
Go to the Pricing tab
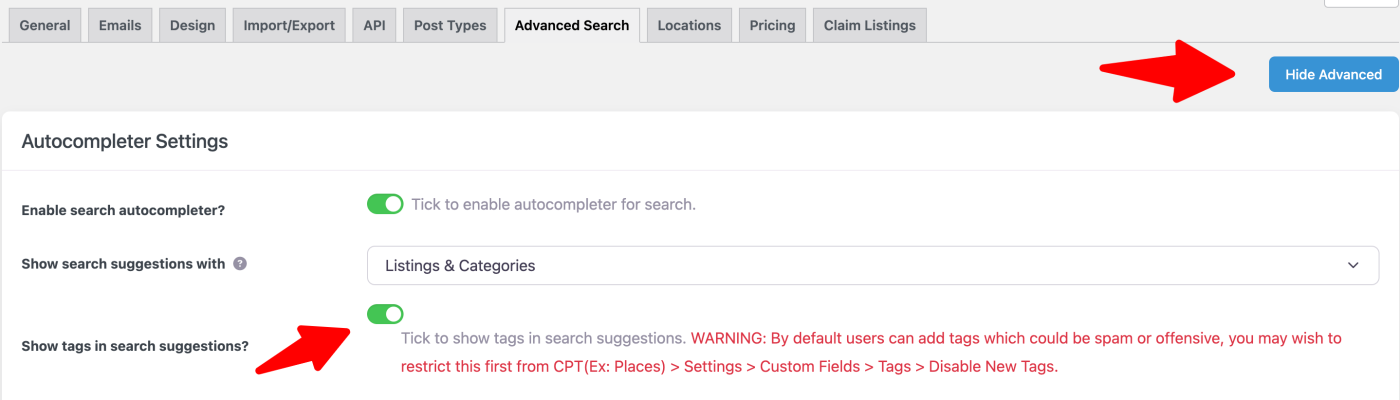(773, 25)
